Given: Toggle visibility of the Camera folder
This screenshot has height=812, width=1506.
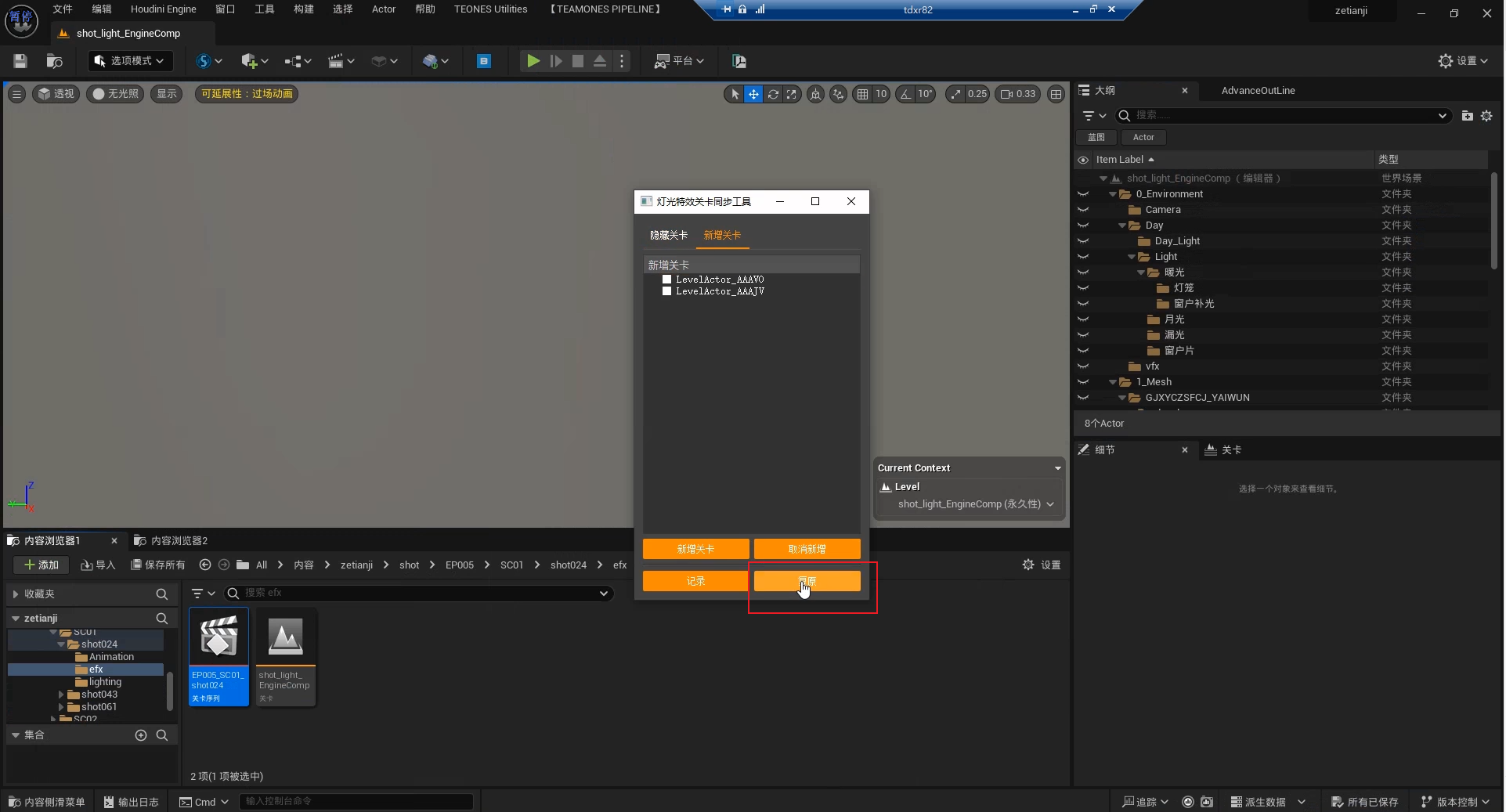Looking at the screenshot, I should (1083, 210).
